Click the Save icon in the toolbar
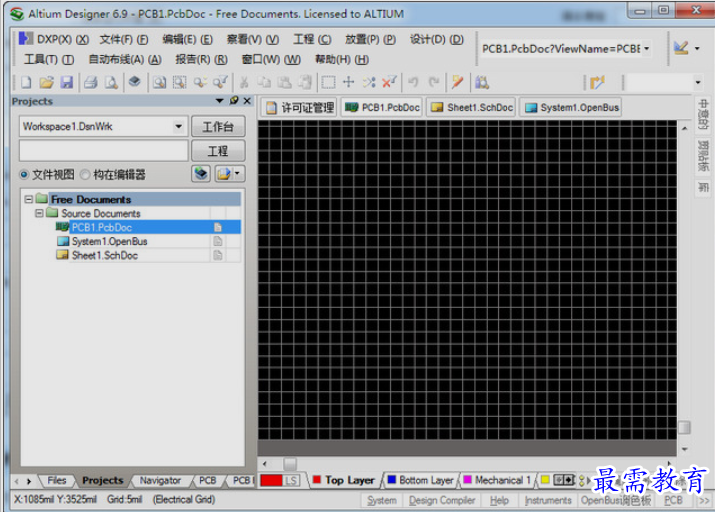715x512 pixels. [66, 82]
